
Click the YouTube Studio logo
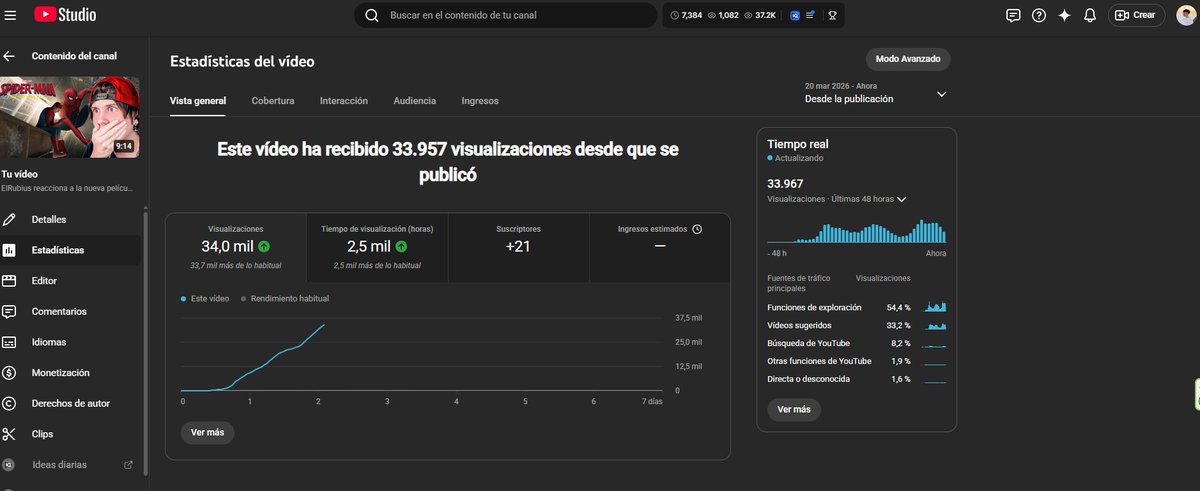point(67,15)
